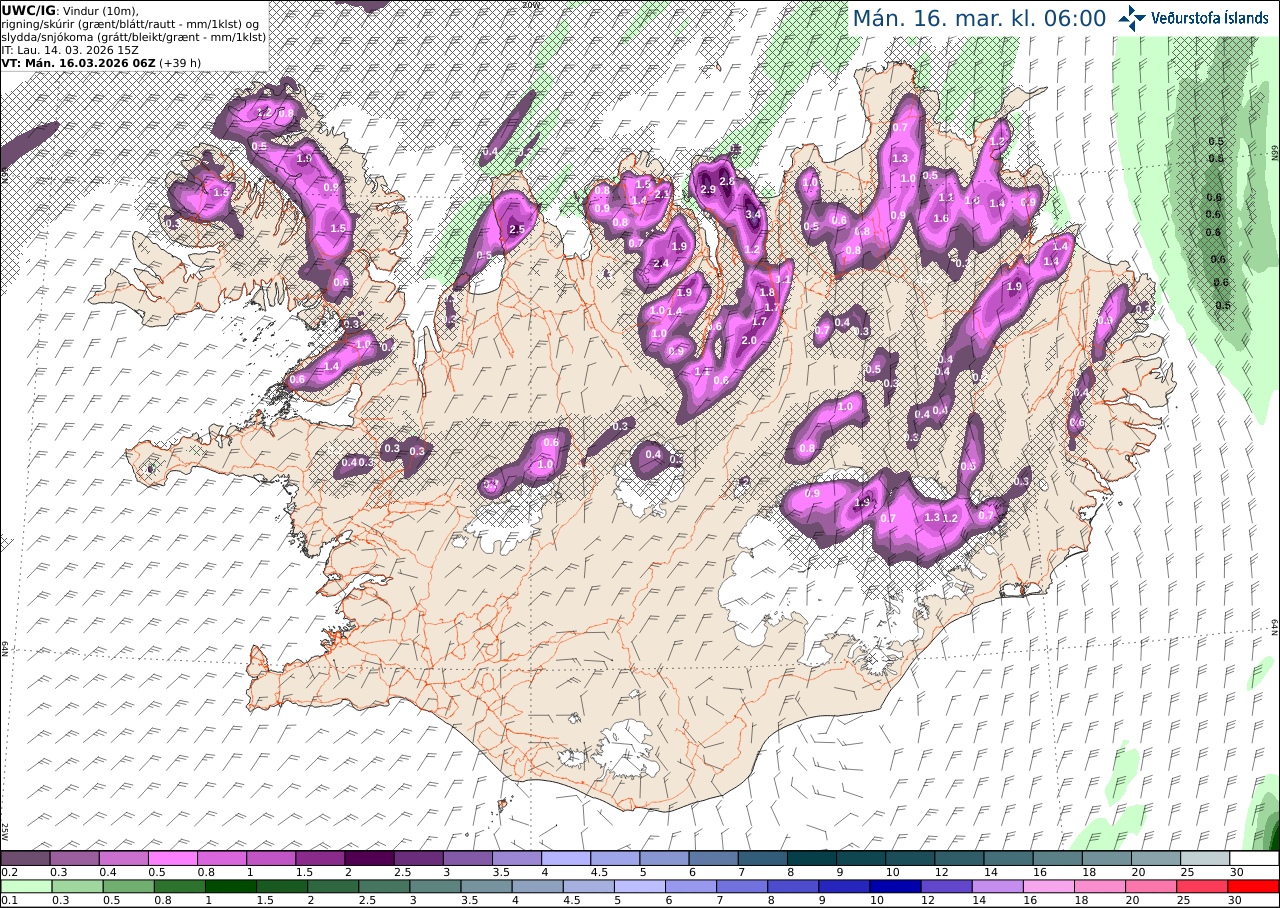Click the 'UWC/IG' model title text
1280x908 pixels.
tap(28, 10)
